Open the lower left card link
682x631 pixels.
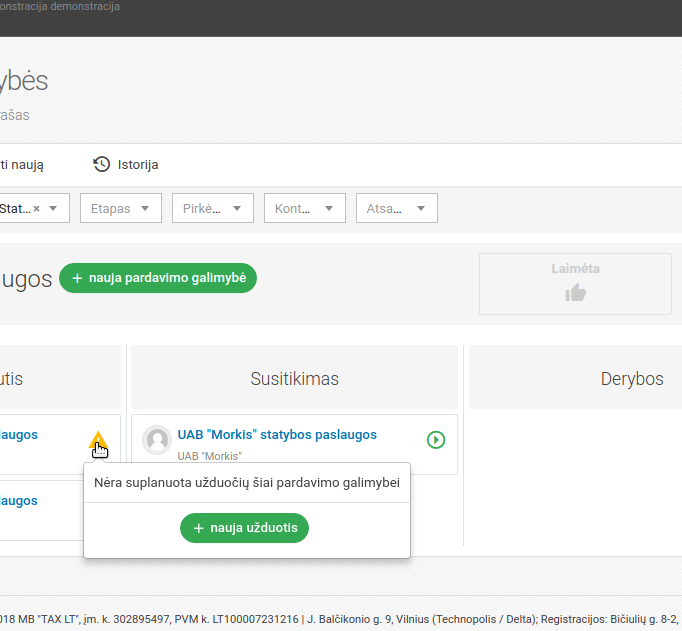(19, 501)
